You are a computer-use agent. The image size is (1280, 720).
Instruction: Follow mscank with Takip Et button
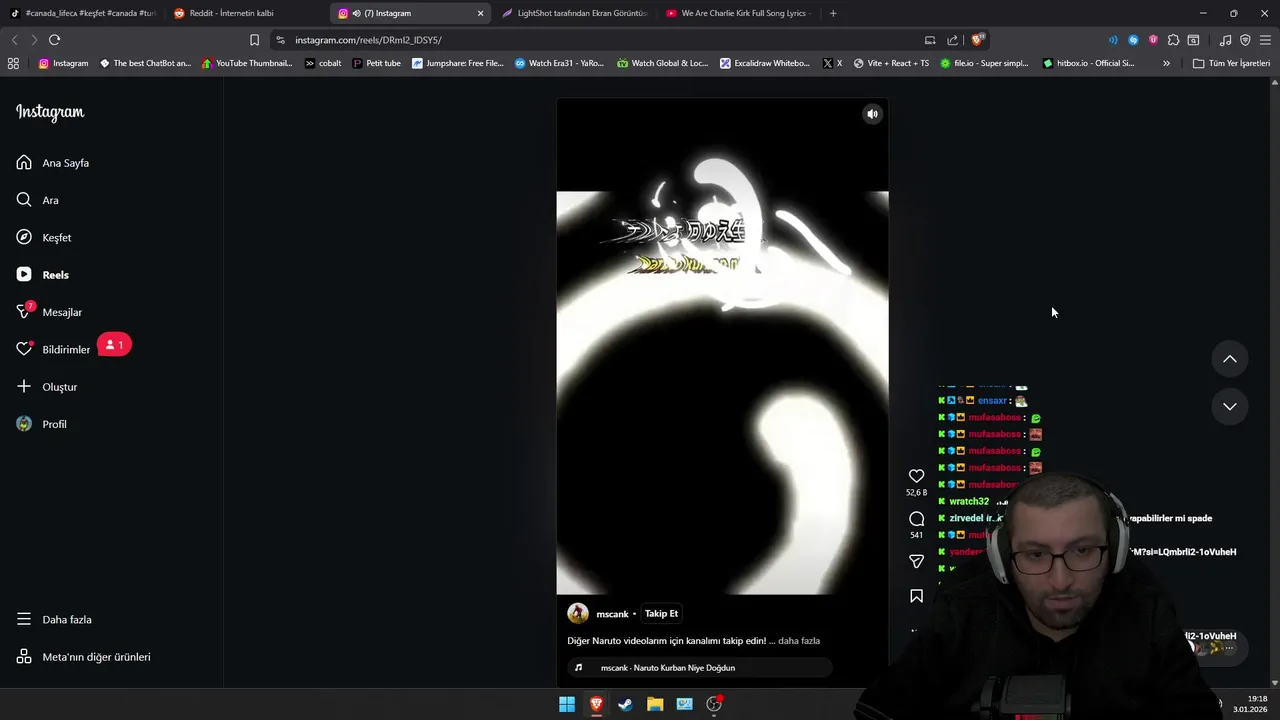tap(661, 614)
